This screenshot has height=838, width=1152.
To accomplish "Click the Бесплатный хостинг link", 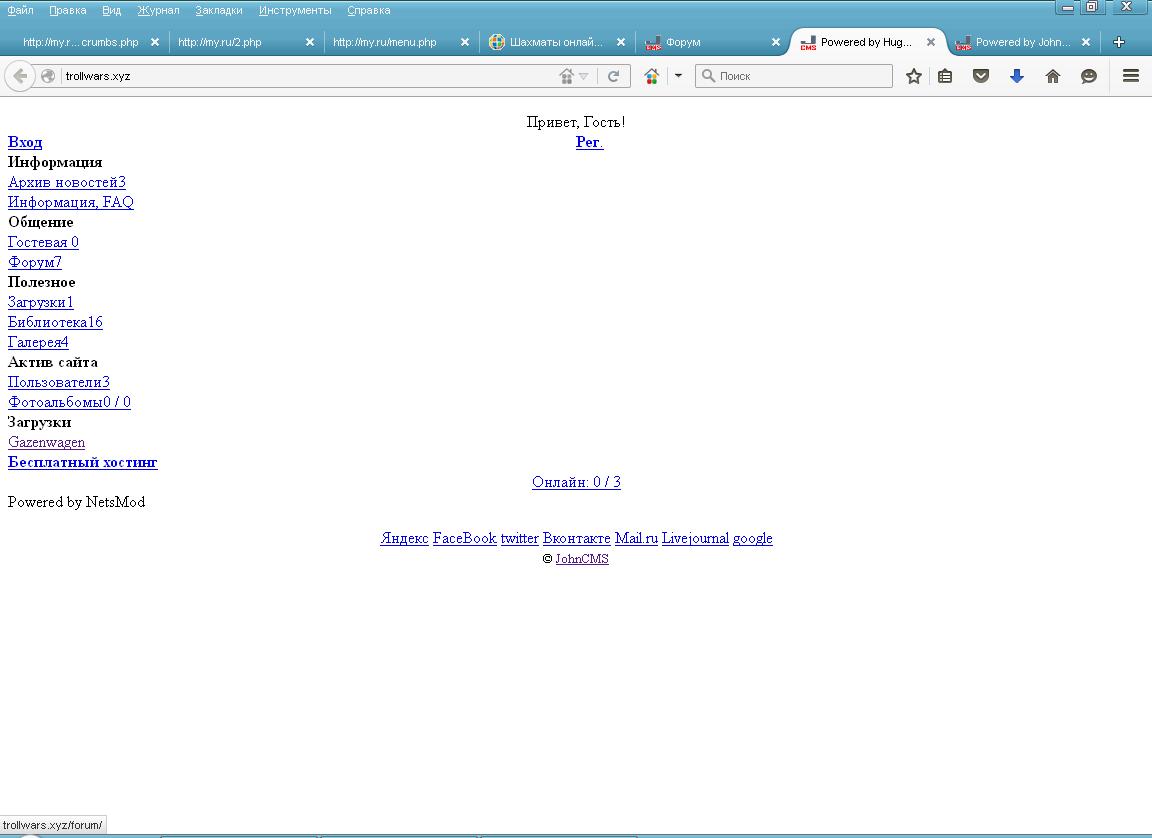I will click(82, 462).
